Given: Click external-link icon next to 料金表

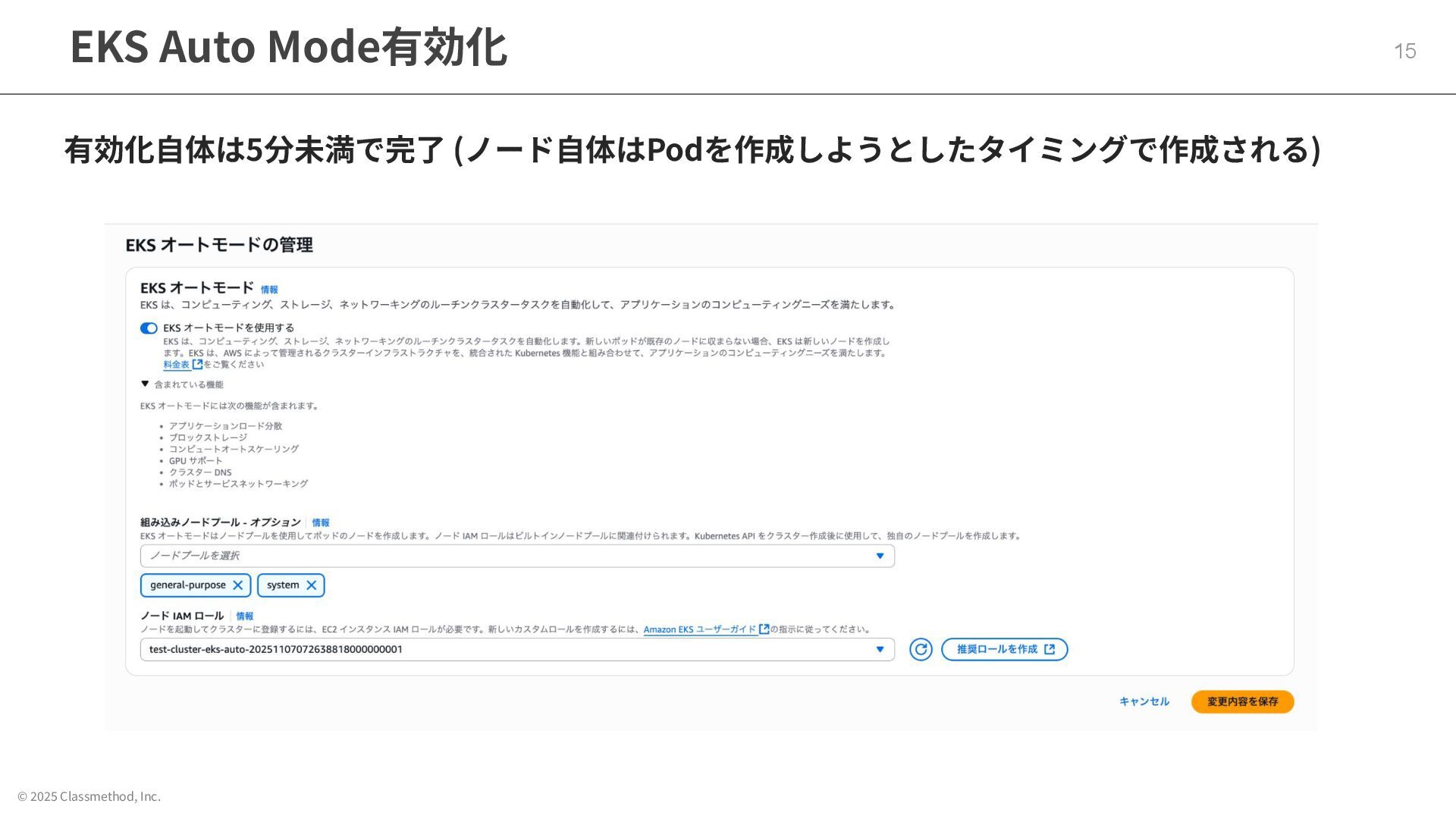Looking at the screenshot, I should pos(197,364).
